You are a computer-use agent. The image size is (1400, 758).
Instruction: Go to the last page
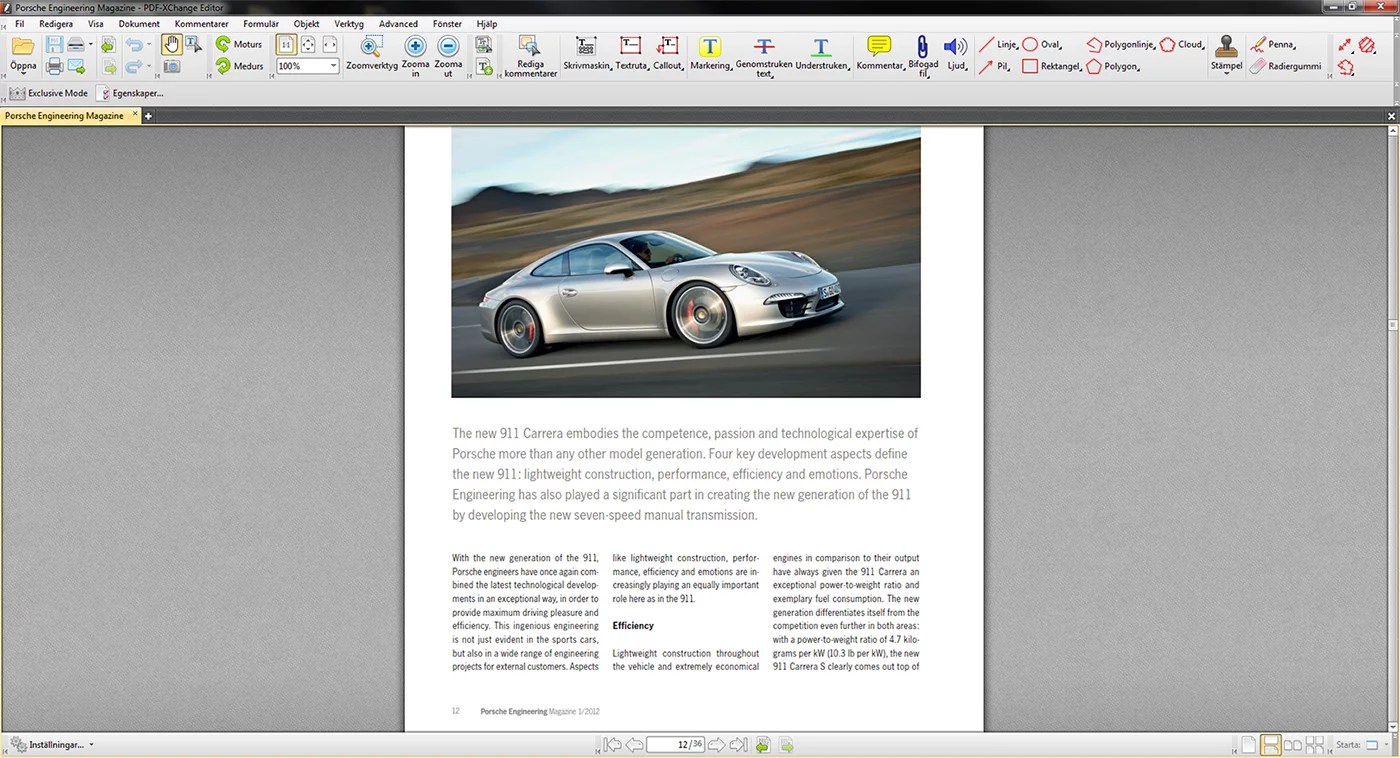(738, 745)
